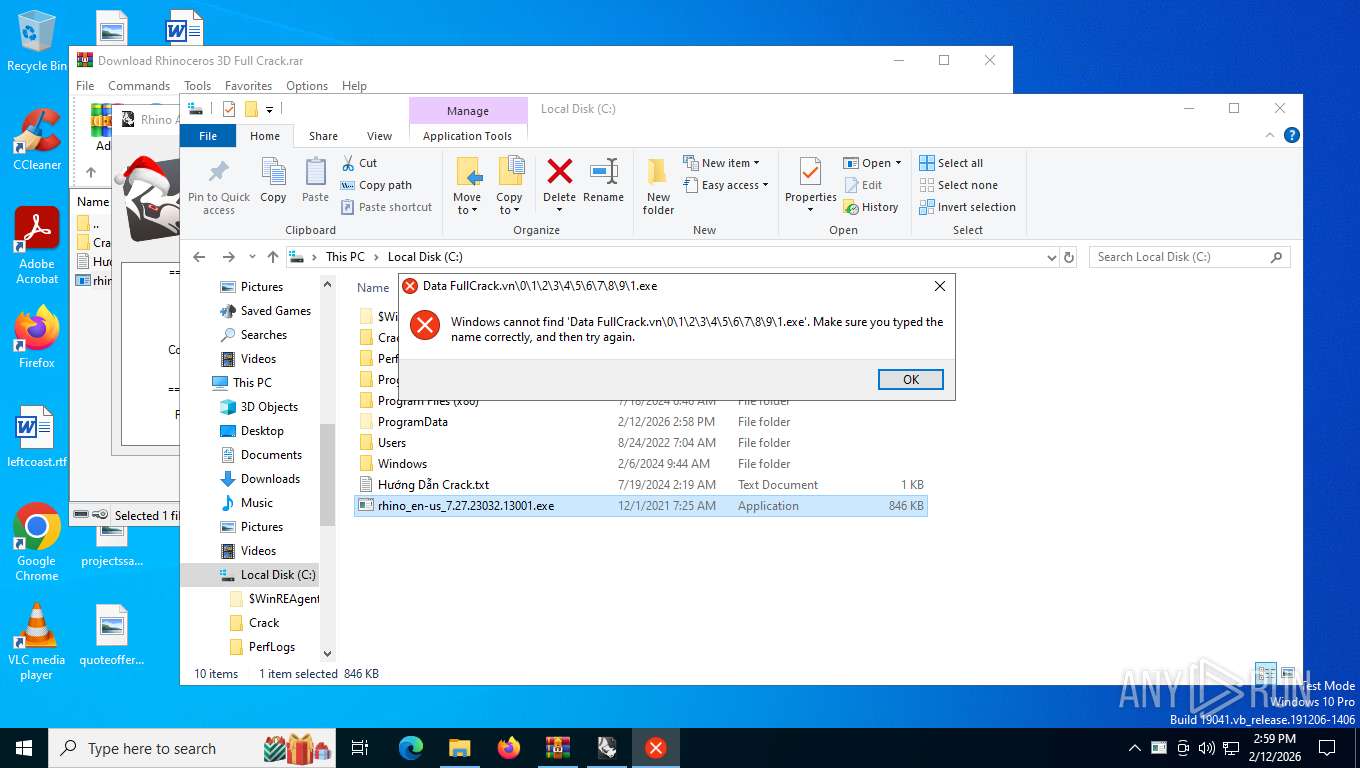Image resolution: width=1360 pixels, height=768 pixels.
Task: Click the WinRAR icon in the taskbar
Action: tap(557, 747)
